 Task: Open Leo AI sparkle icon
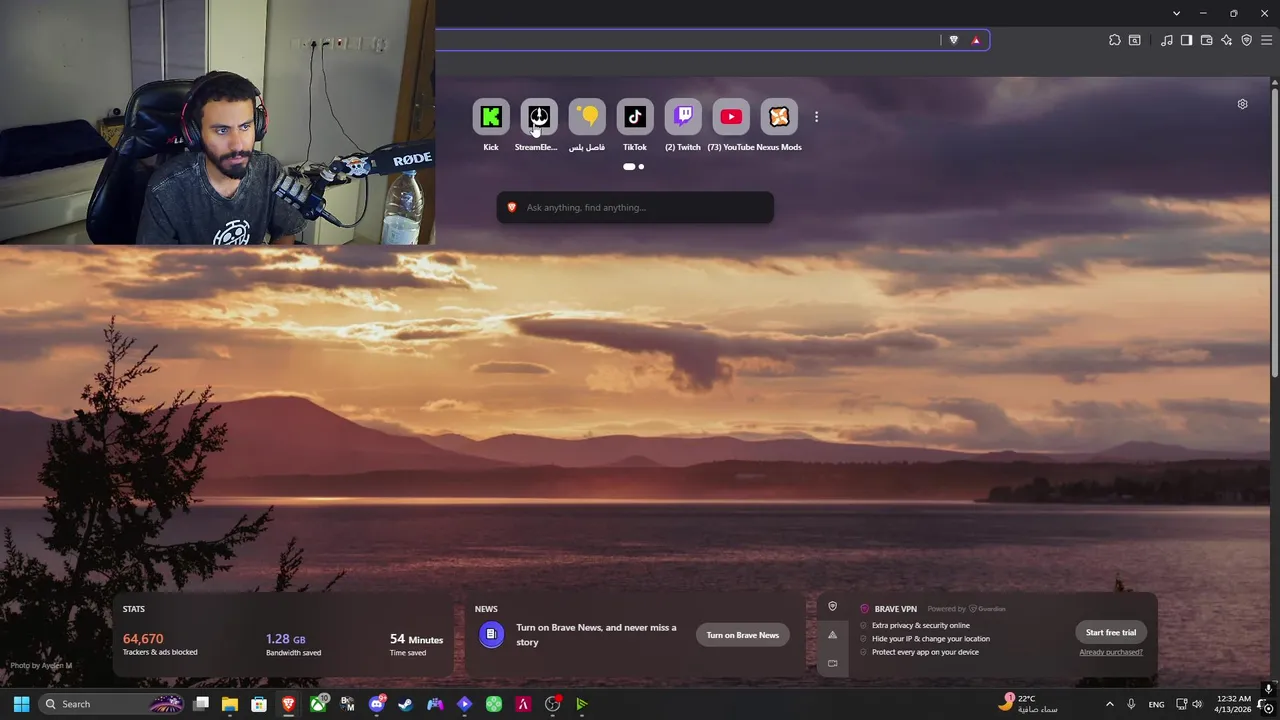(1226, 40)
